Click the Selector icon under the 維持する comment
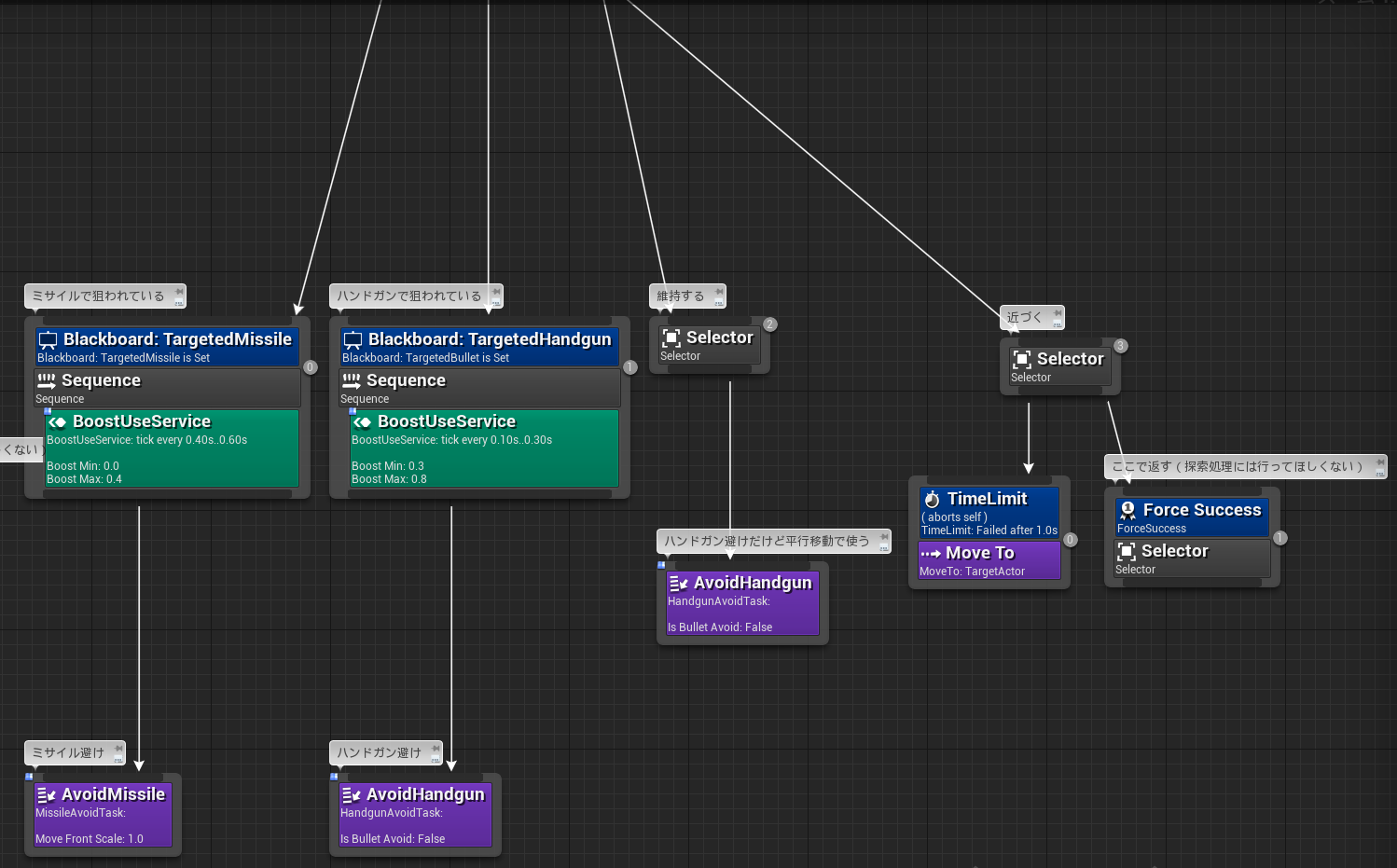This screenshot has width=1397, height=868. coord(672,337)
